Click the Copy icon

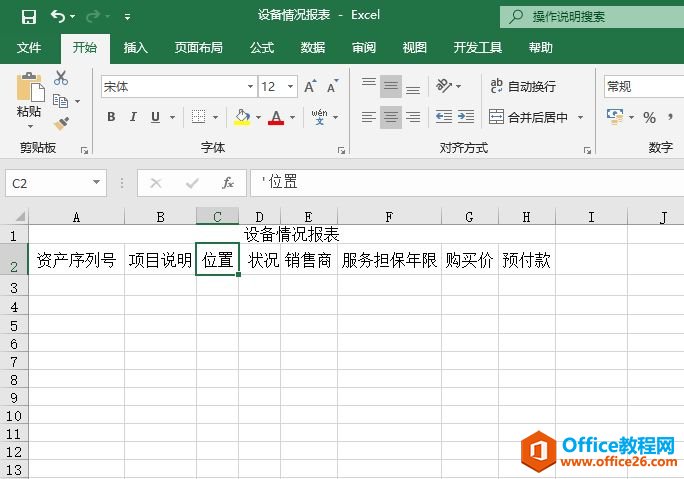(x=60, y=101)
